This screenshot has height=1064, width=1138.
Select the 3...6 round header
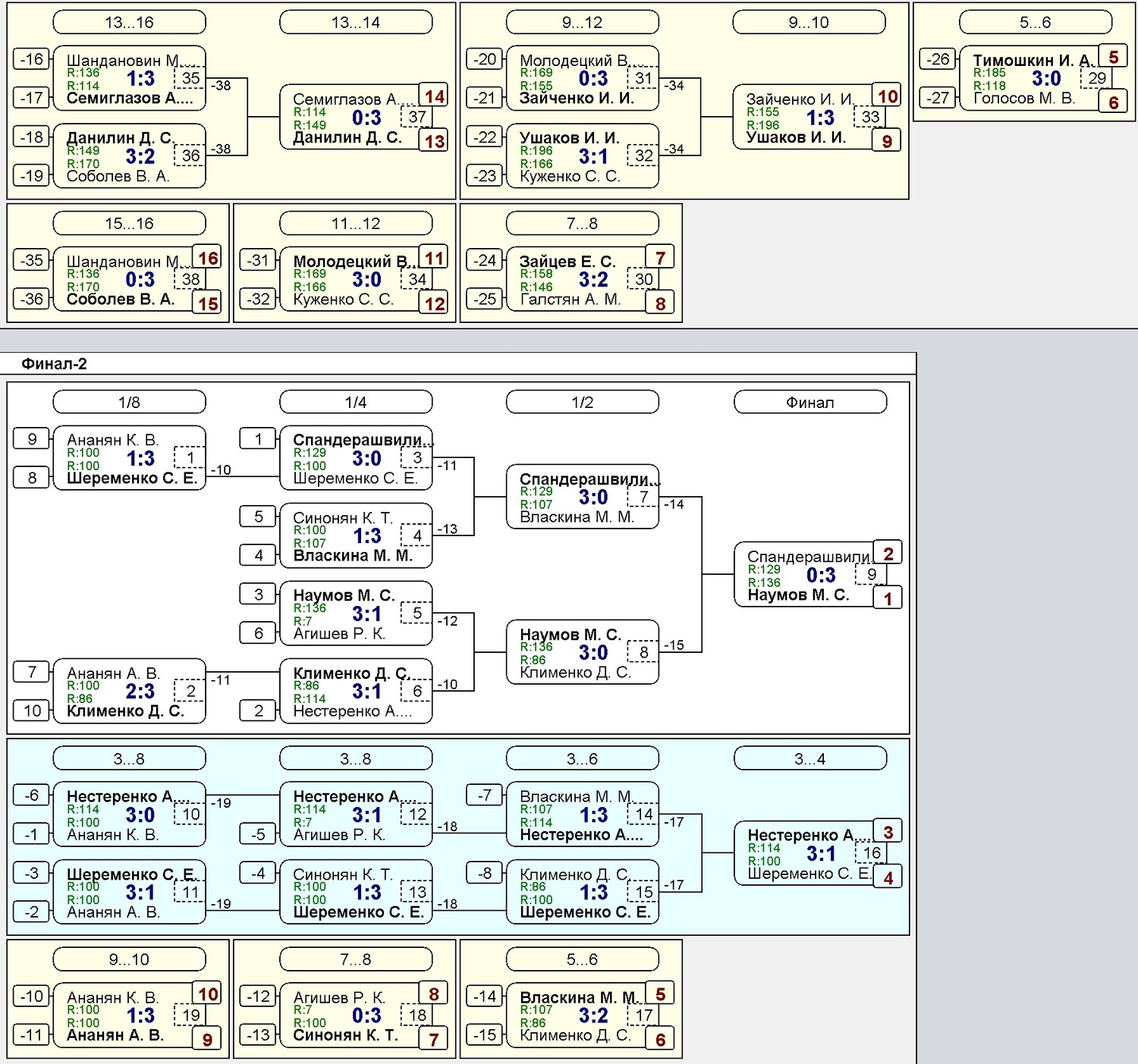click(x=582, y=759)
